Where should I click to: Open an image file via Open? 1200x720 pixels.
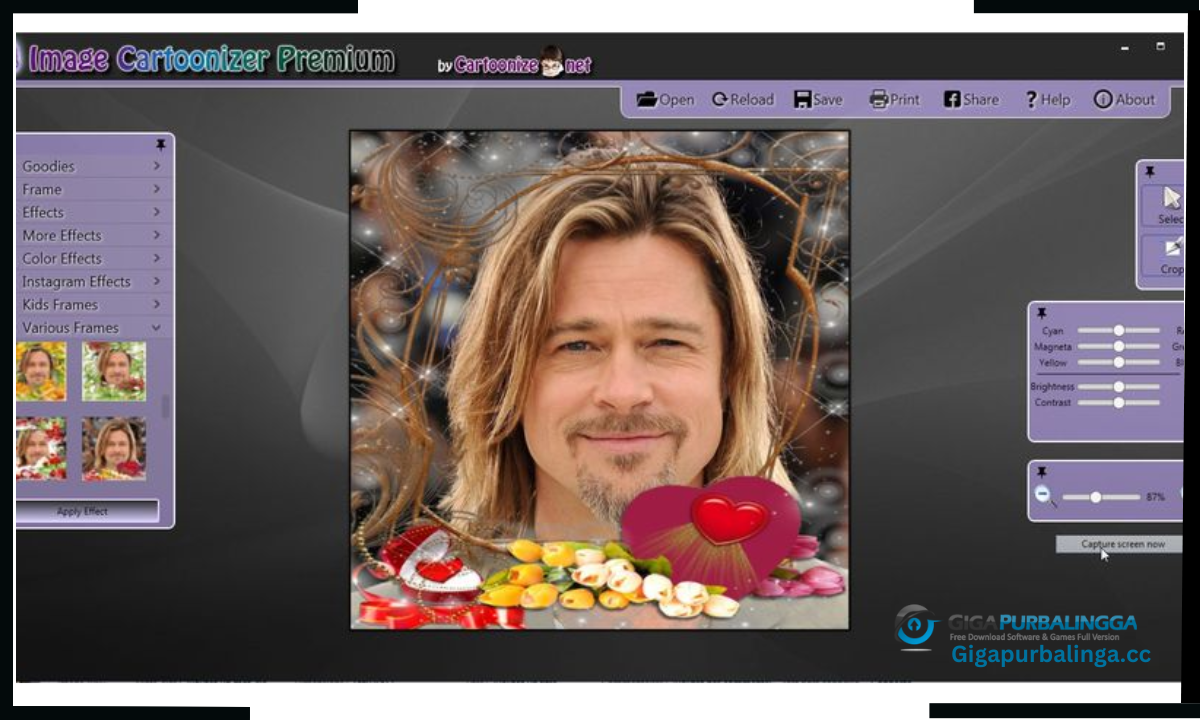click(665, 99)
